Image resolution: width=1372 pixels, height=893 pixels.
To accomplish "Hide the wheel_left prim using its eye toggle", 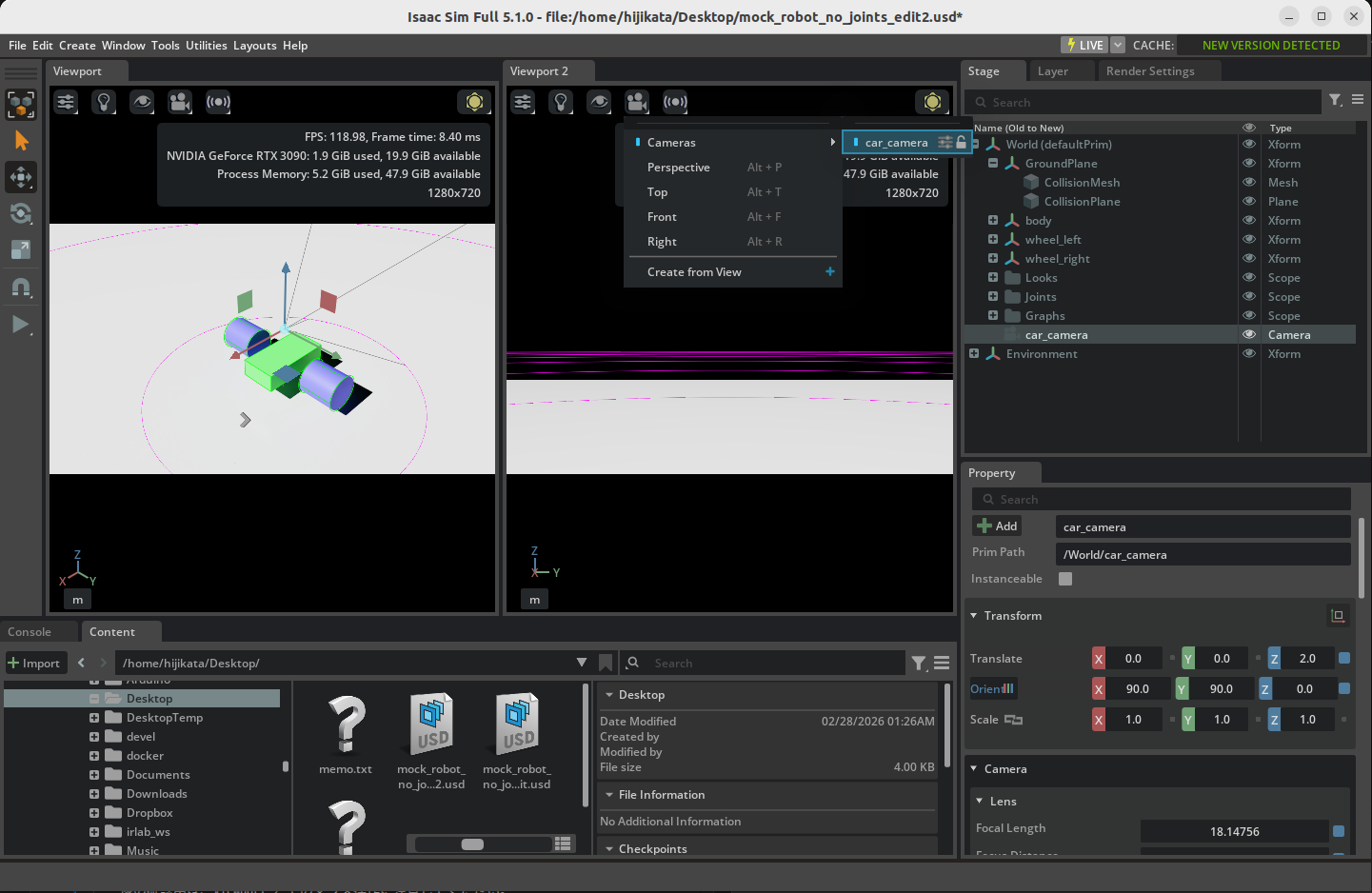I will pos(1248,239).
